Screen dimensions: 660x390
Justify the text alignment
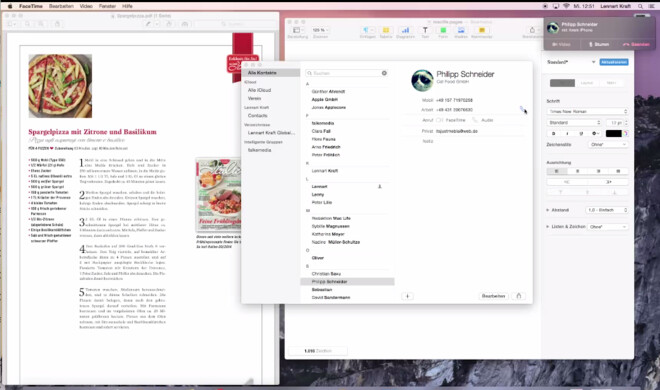618,171
